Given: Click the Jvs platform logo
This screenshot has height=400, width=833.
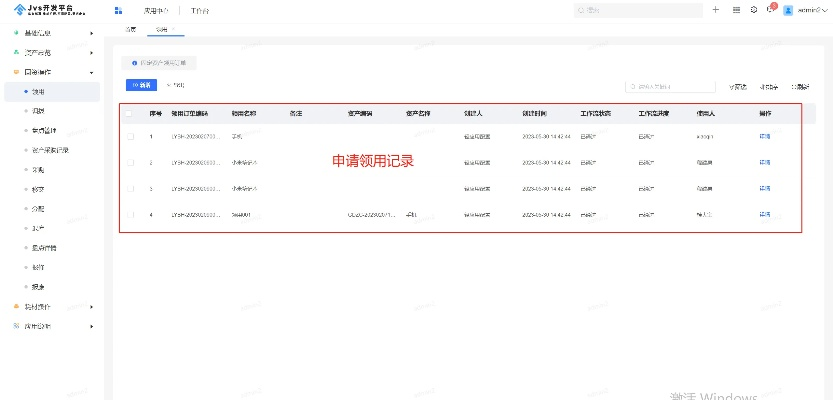Looking at the screenshot, I should (x=51, y=10).
